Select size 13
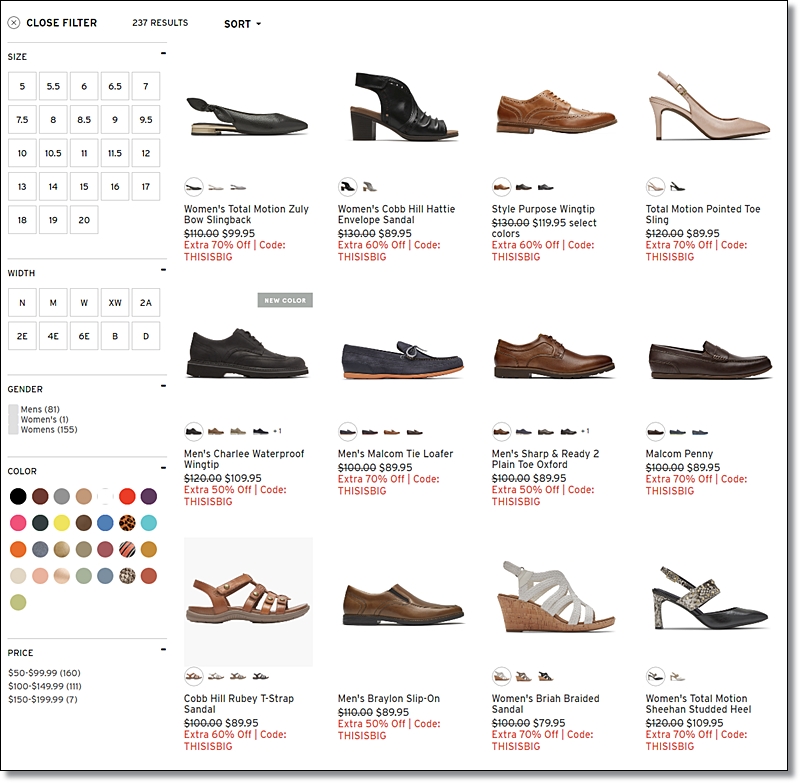The height and width of the screenshot is (783, 800). click(22, 187)
